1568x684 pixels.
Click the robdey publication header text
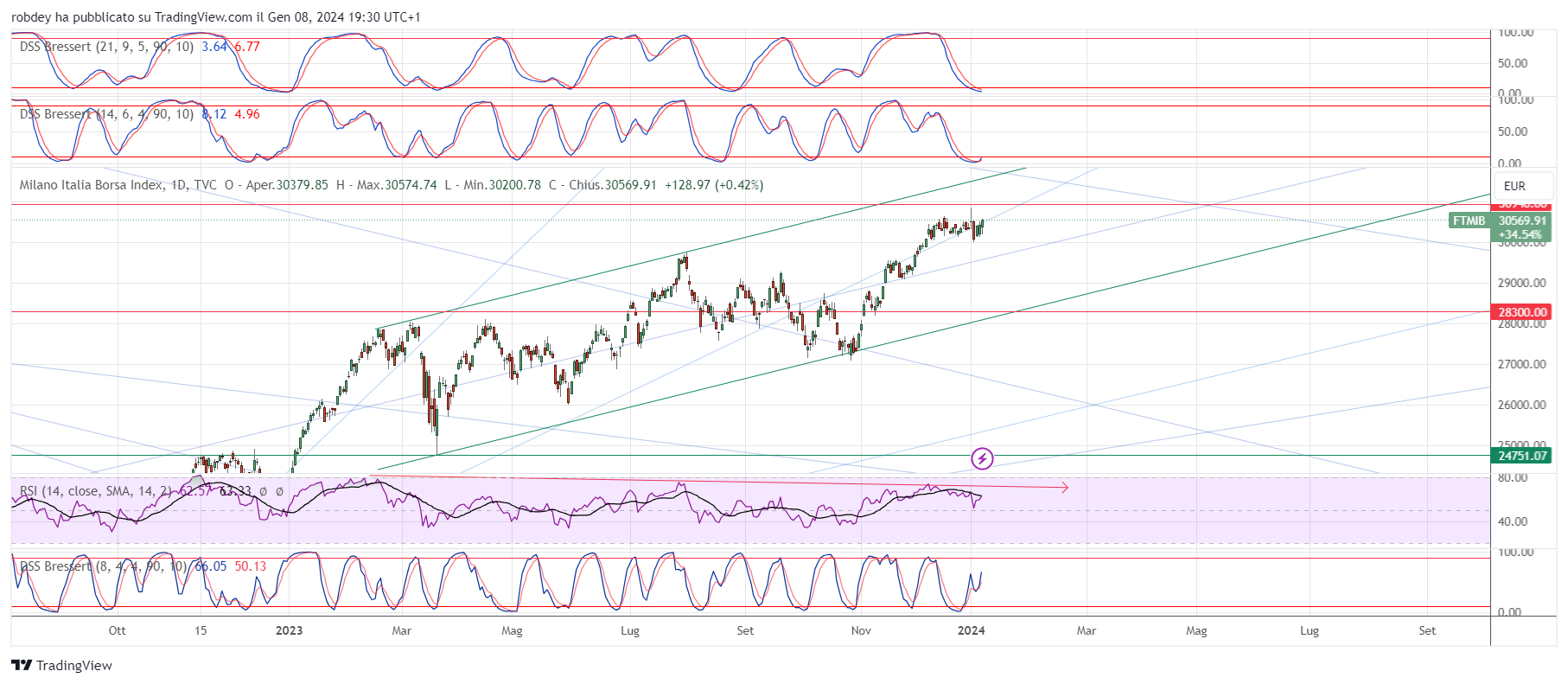(216, 17)
